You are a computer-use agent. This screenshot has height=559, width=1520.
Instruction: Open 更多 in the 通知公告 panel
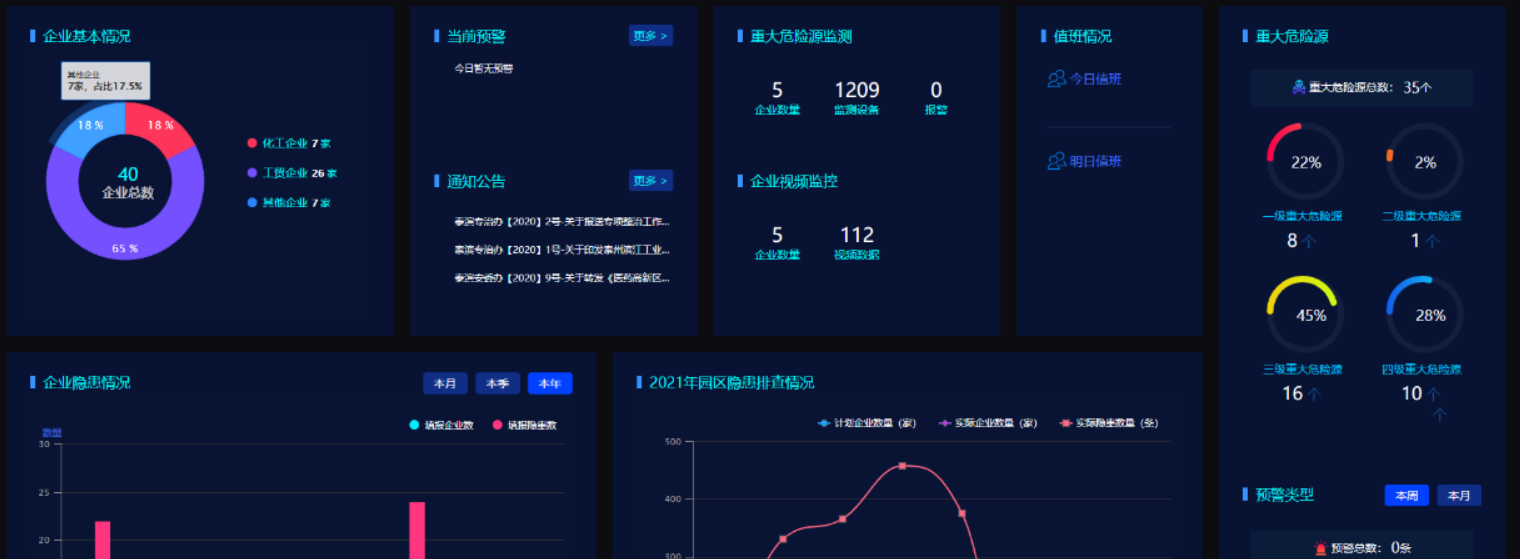[651, 181]
